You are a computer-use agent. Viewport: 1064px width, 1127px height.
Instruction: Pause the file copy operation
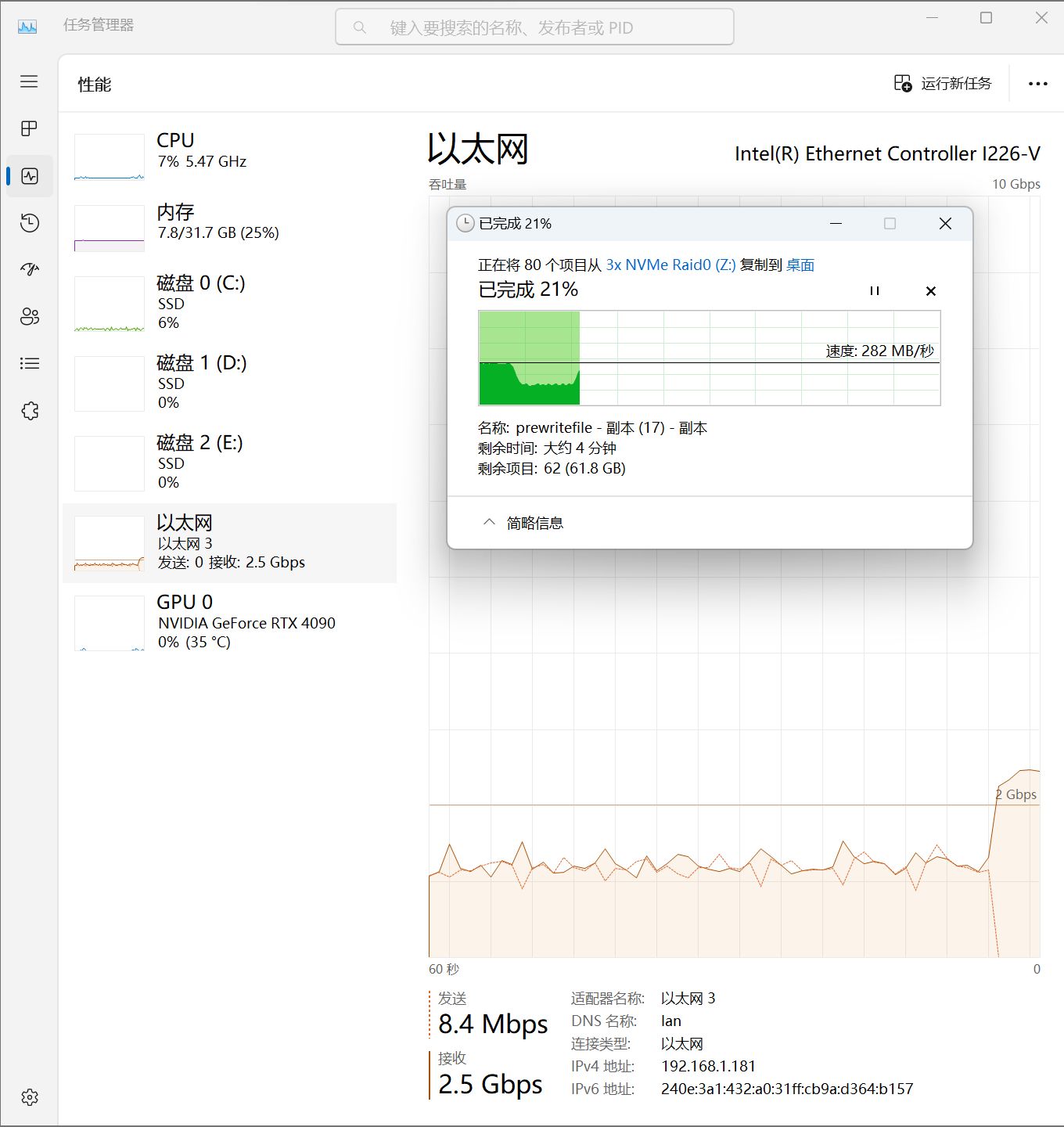point(875,290)
